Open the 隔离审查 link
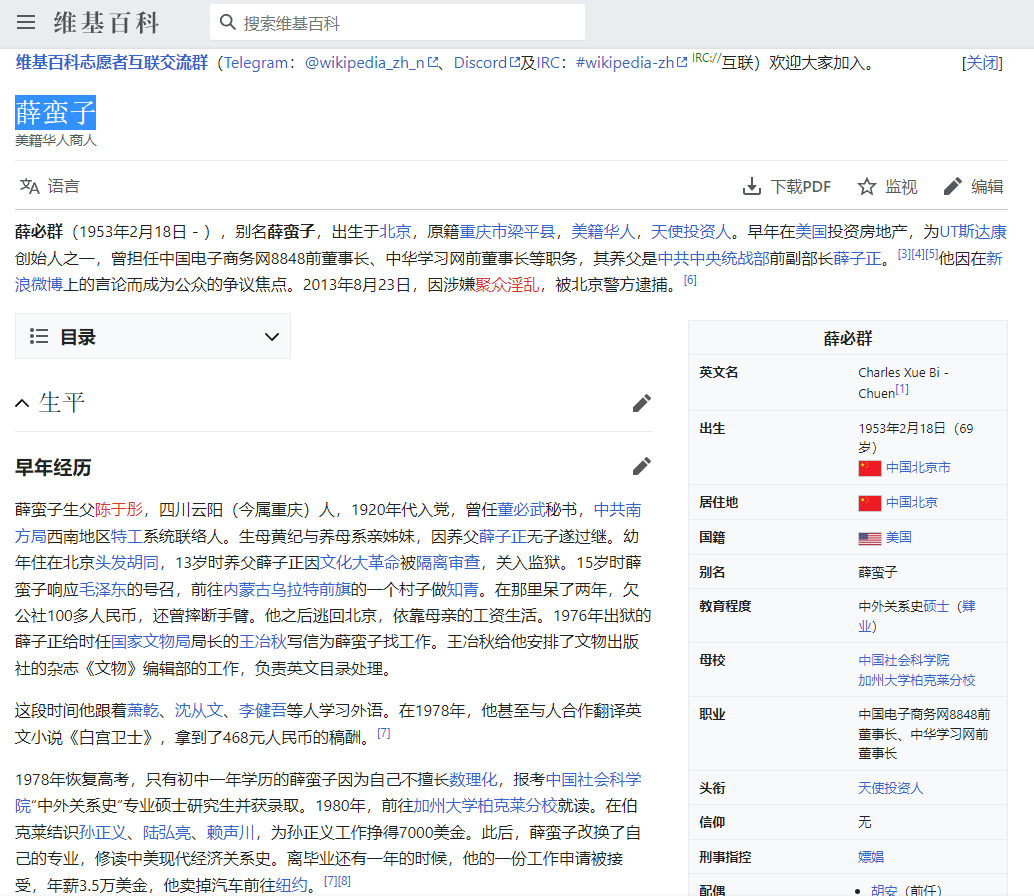The width and height of the screenshot is (1034, 896). (x=448, y=562)
